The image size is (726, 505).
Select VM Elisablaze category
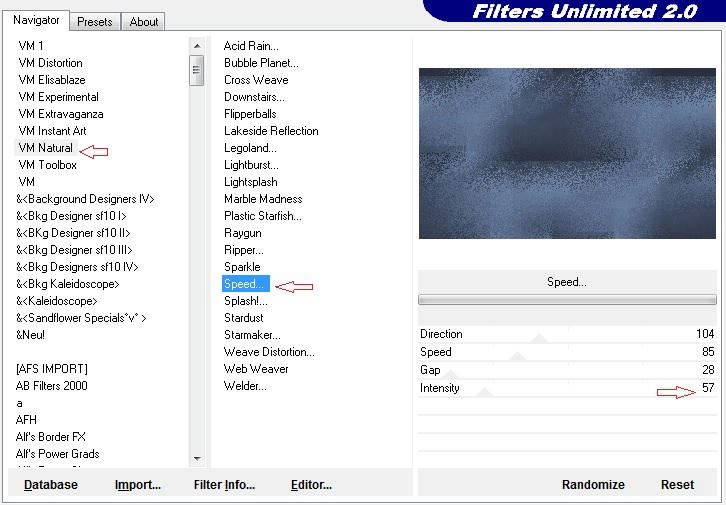(52, 80)
